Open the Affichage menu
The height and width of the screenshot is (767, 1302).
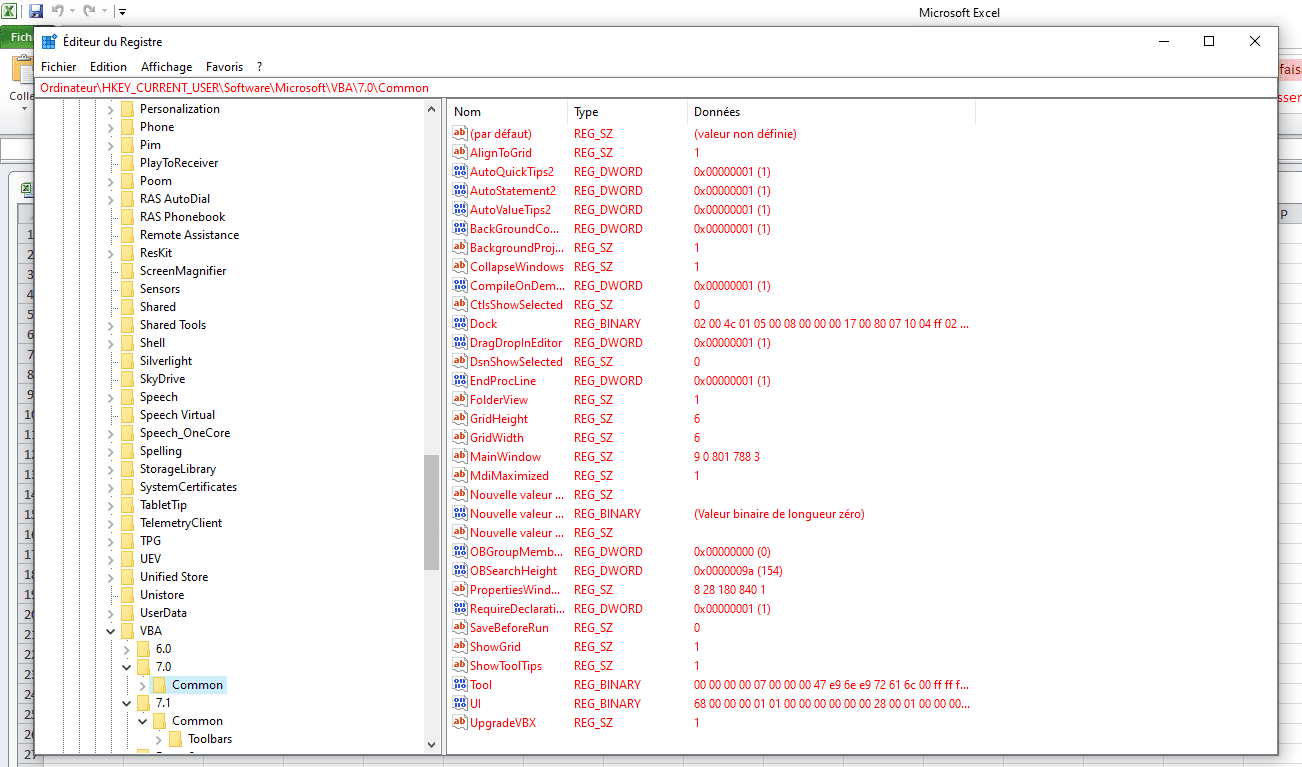pyautogui.click(x=166, y=67)
